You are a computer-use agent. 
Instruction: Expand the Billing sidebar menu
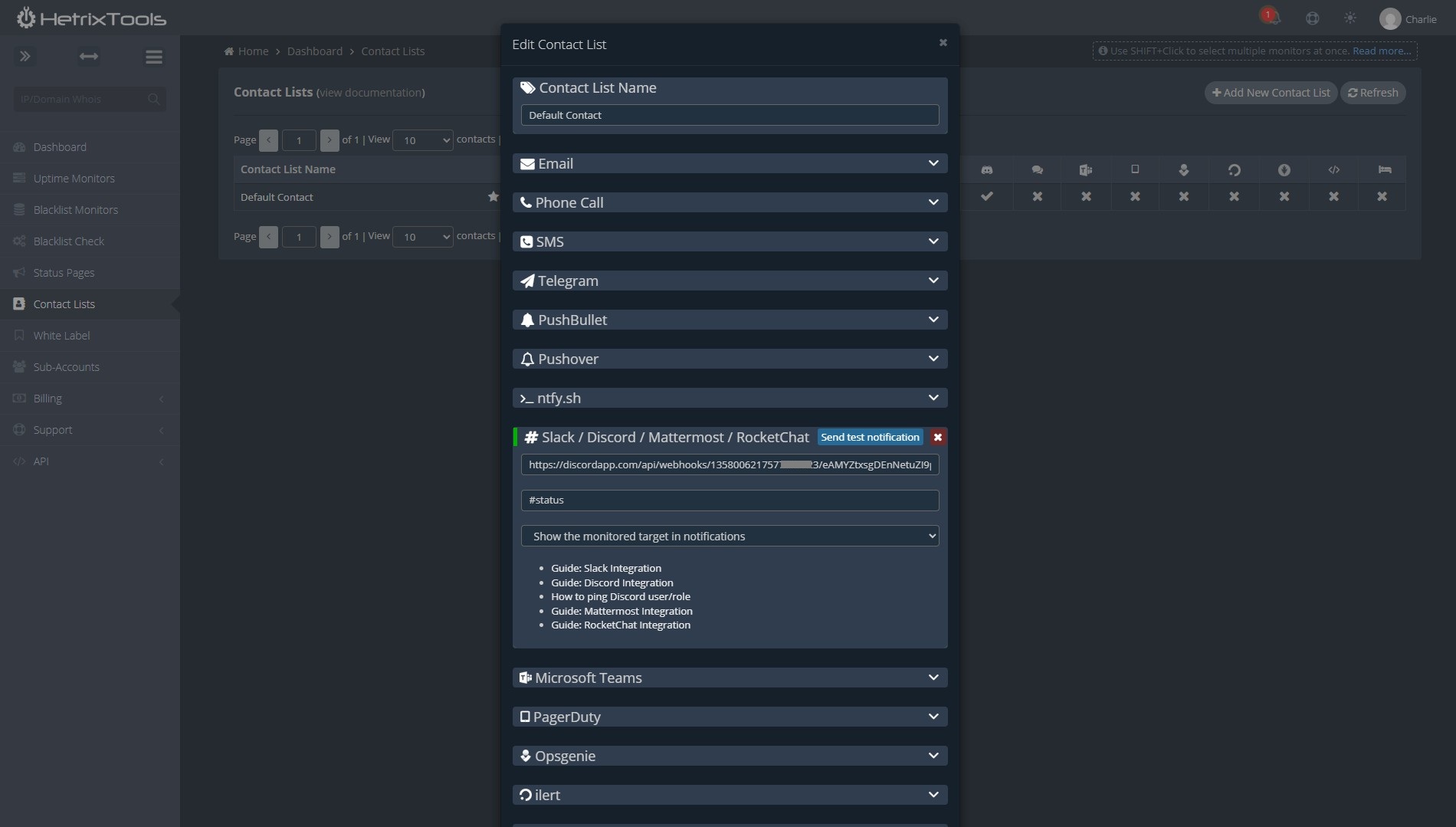(90, 399)
